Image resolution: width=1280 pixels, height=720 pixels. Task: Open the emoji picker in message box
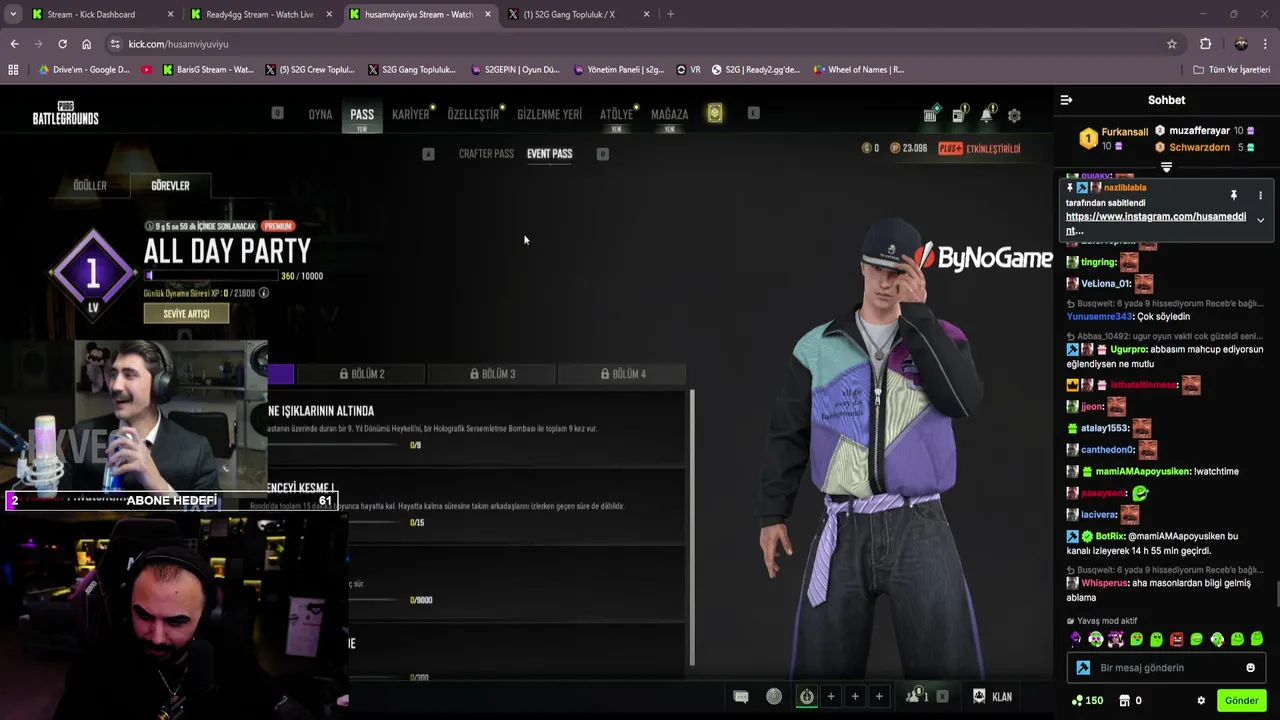click(x=1250, y=668)
